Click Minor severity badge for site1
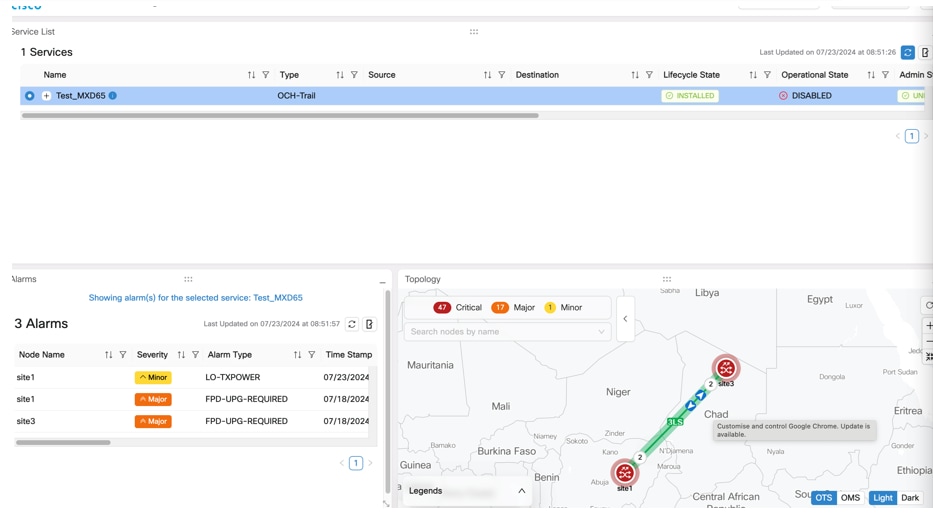The width and height of the screenshot is (933, 513). point(153,377)
